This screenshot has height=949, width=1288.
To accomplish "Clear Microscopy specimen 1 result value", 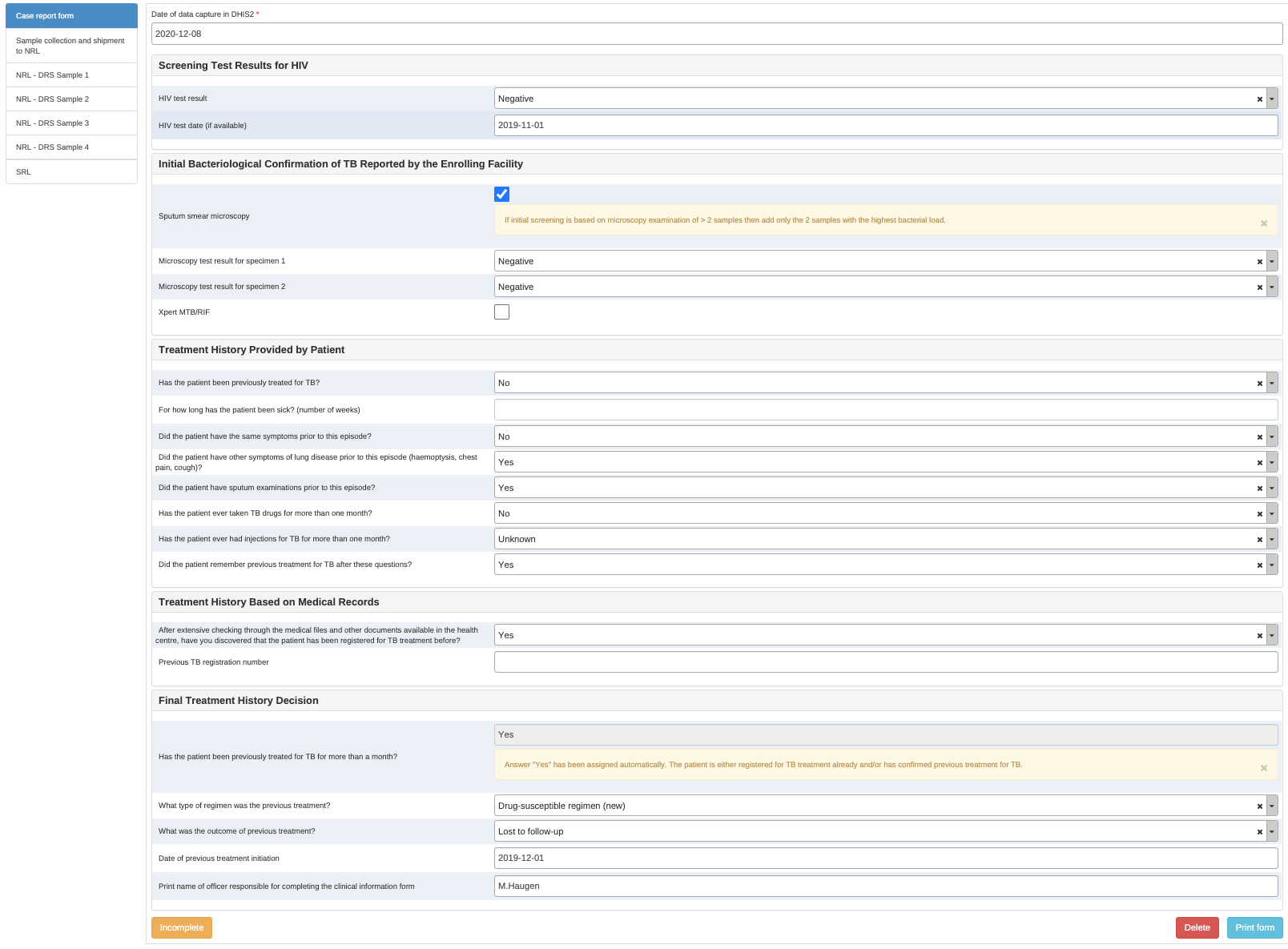I will click(x=1259, y=262).
